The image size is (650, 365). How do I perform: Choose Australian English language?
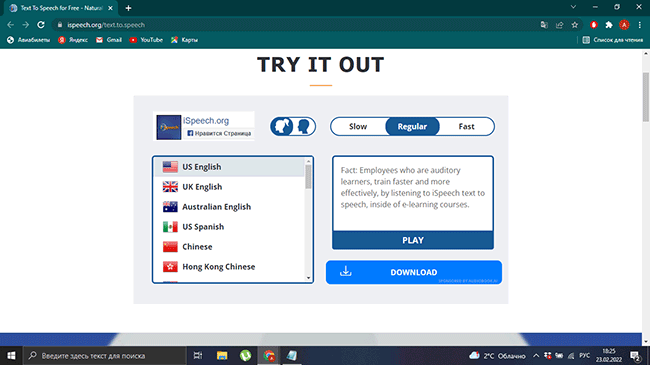tap(229, 207)
